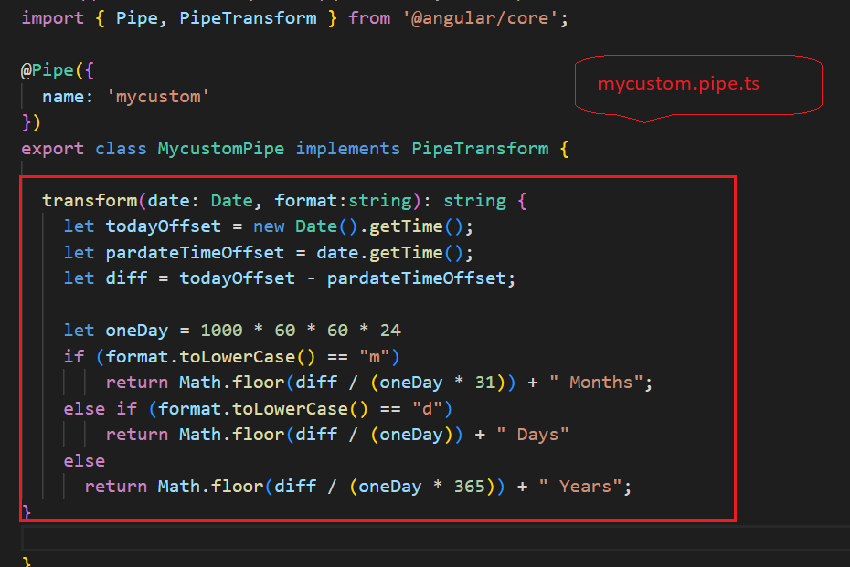Click the number 1000
This screenshot has height=567, width=850.
click(221, 331)
